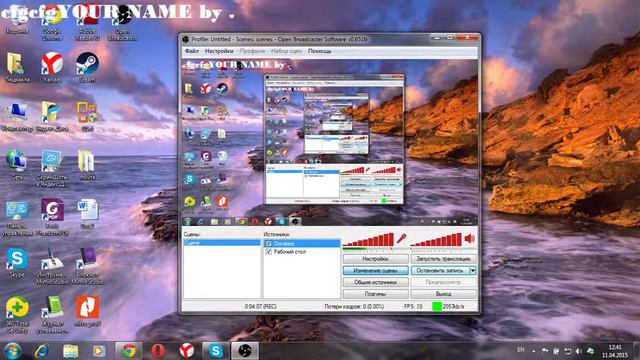Launch Skype from the desktop shortcut
The height and width of the screenshot is (360, 640).
click(x=17, y=263)
